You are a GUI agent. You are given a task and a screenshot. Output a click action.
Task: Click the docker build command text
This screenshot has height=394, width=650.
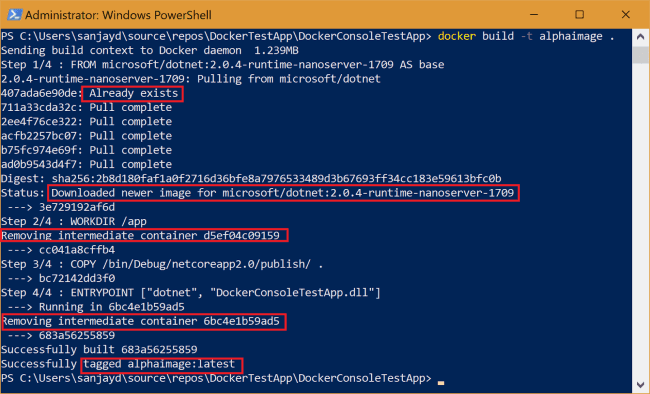click(x=526, y=36)
